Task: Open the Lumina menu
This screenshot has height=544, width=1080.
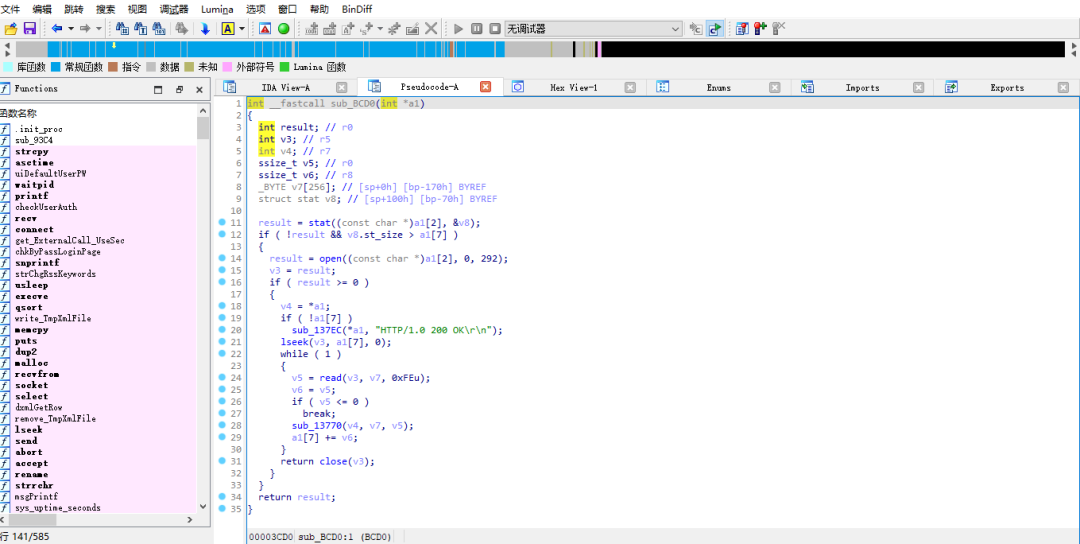Action: (x=217, y=10)
